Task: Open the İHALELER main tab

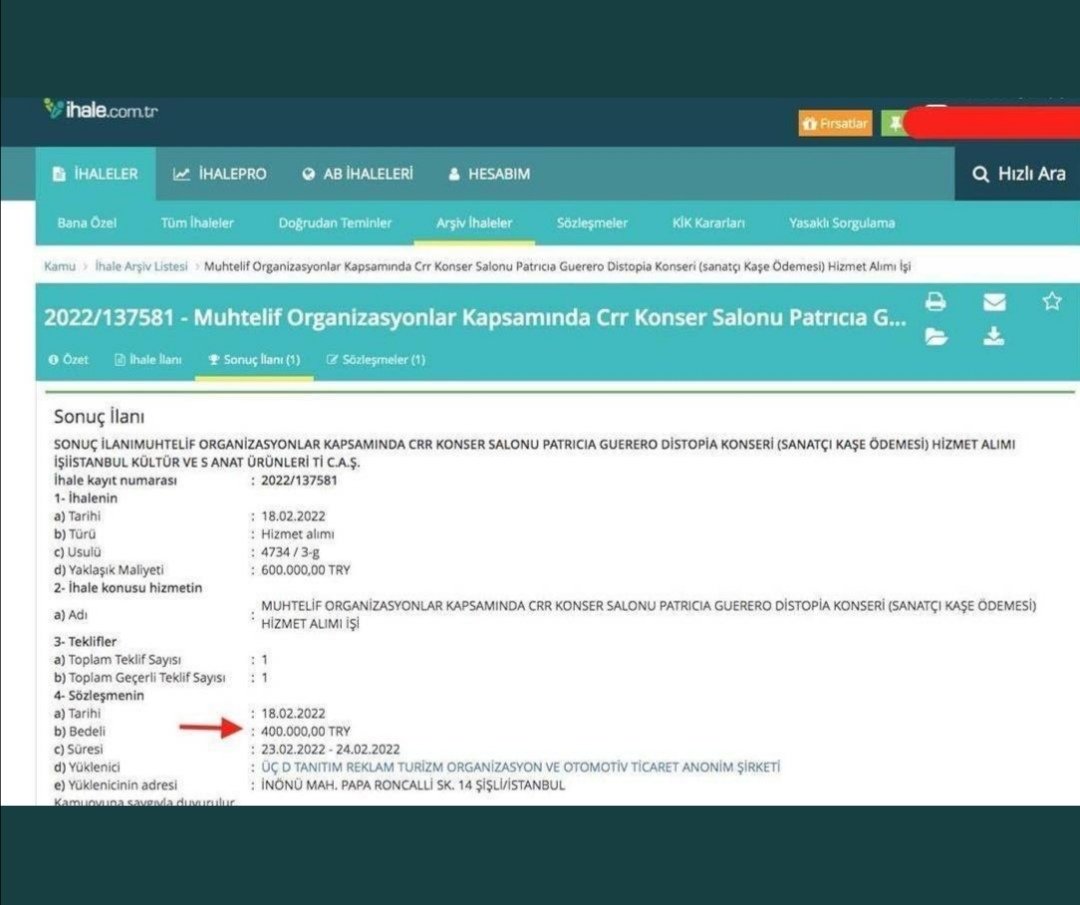Action: pyautogui.click(x=96, y=174)
